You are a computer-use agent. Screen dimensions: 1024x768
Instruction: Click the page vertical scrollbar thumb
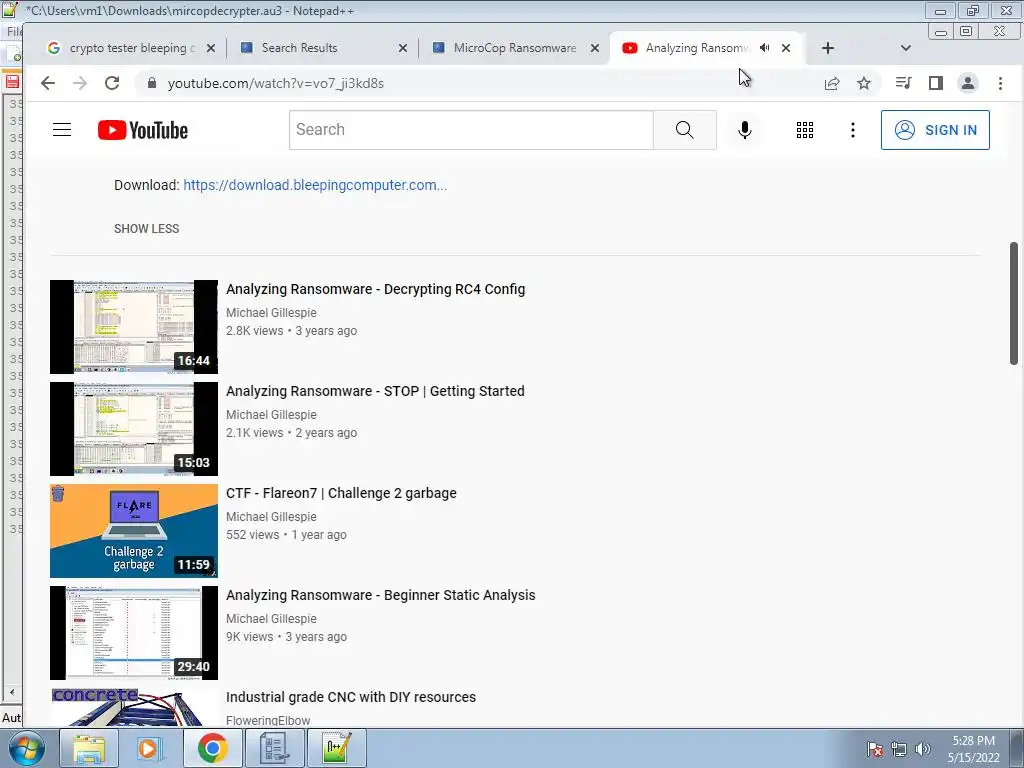(1014, 303)
